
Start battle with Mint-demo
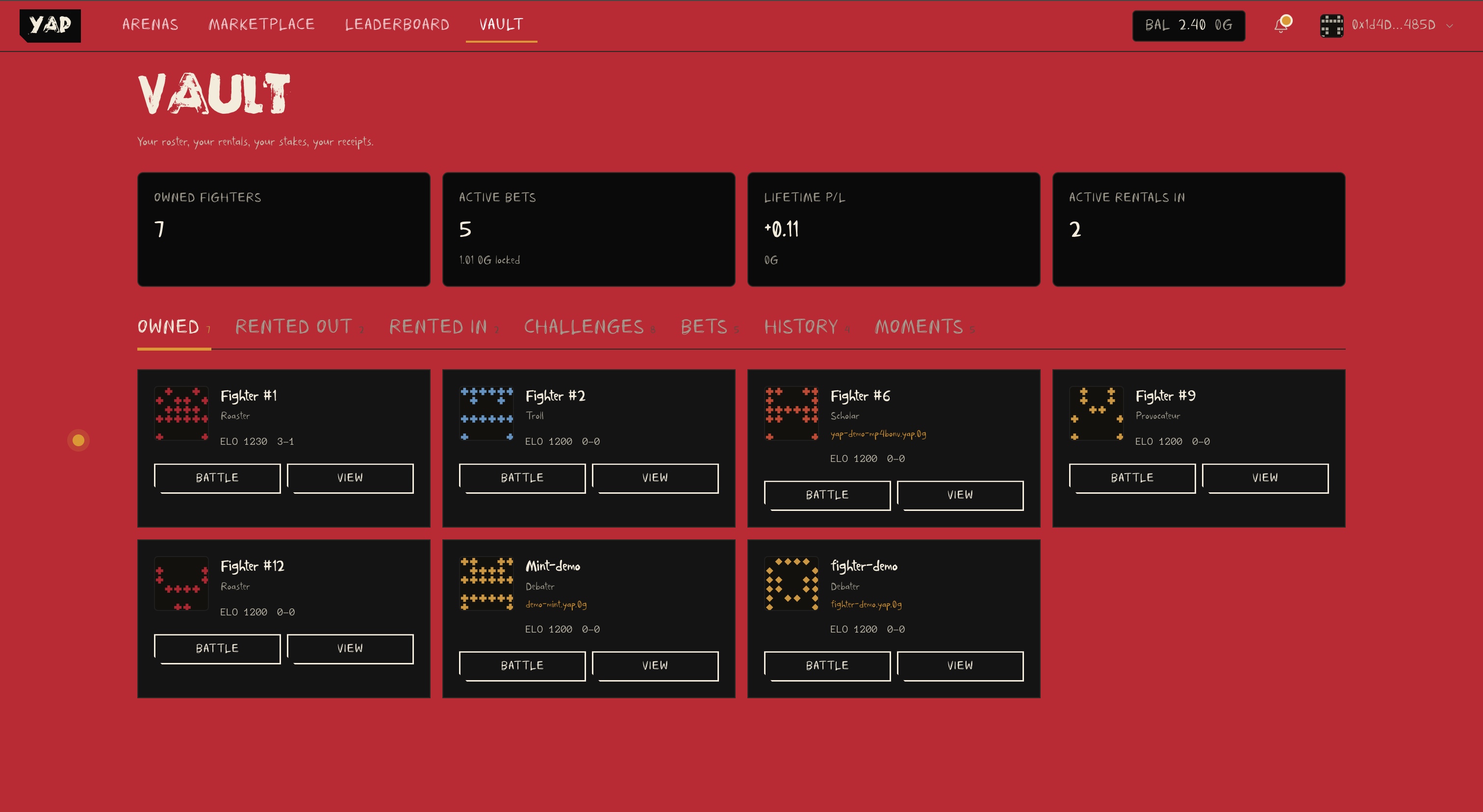point(522,666)
